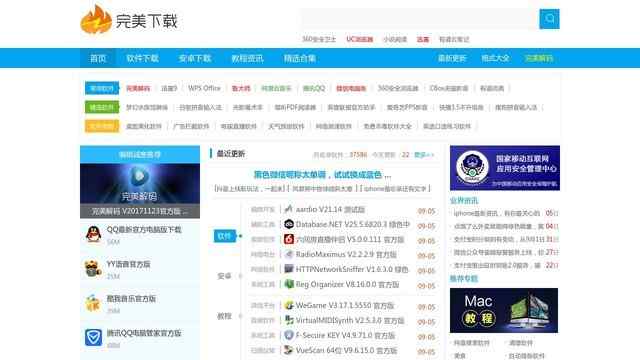
Task: Click the RadioMaximus app icon
Action: pos(289,254)
